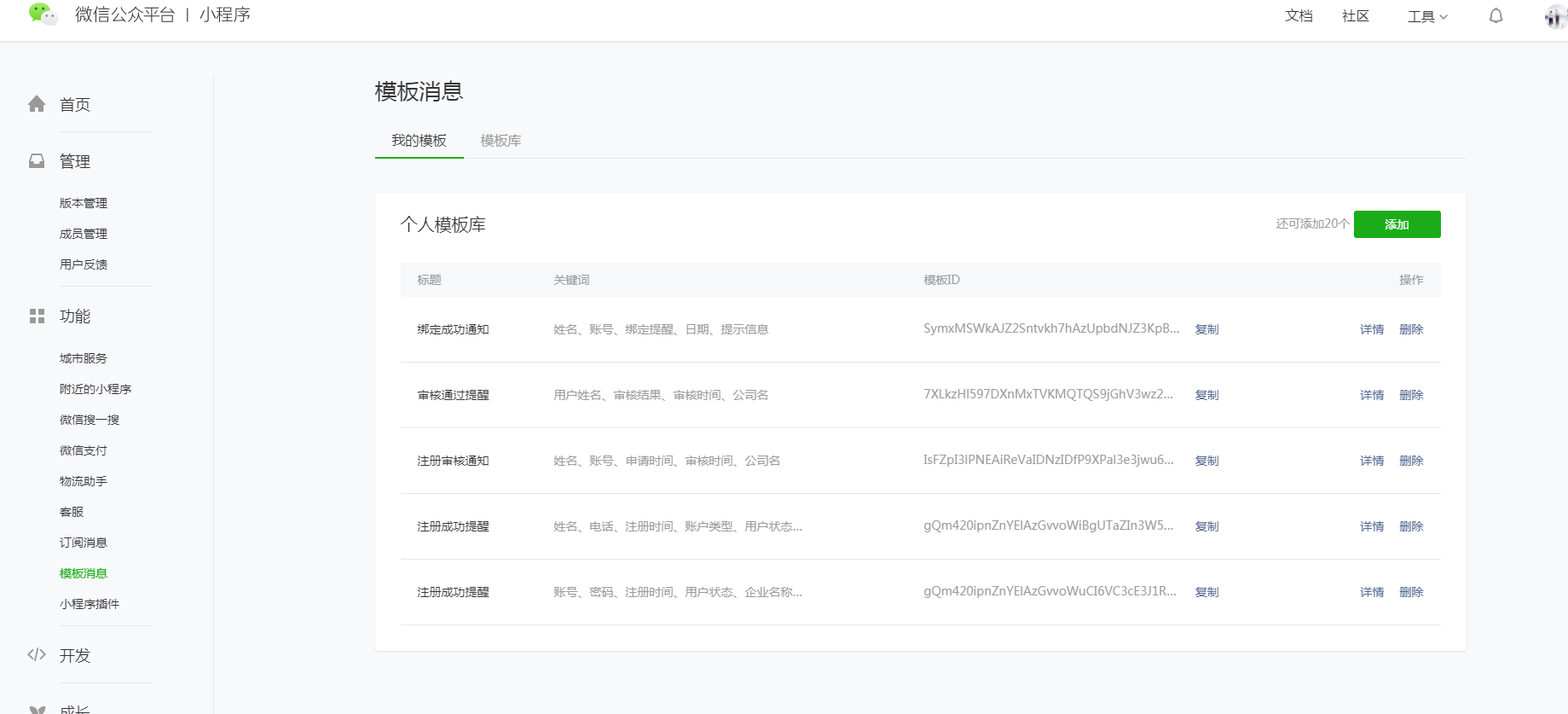The width and height of the screenshot is (1568, 714).
Task: Click the grid icon beside 功能
Action: (37, 316)
